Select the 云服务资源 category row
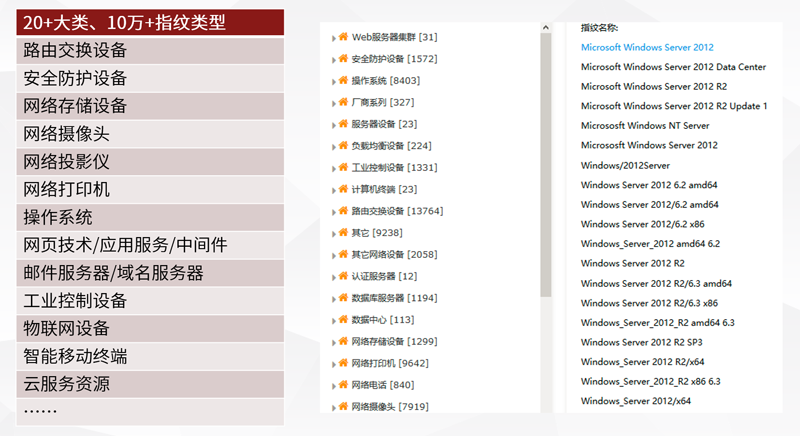 click(150, 384)
